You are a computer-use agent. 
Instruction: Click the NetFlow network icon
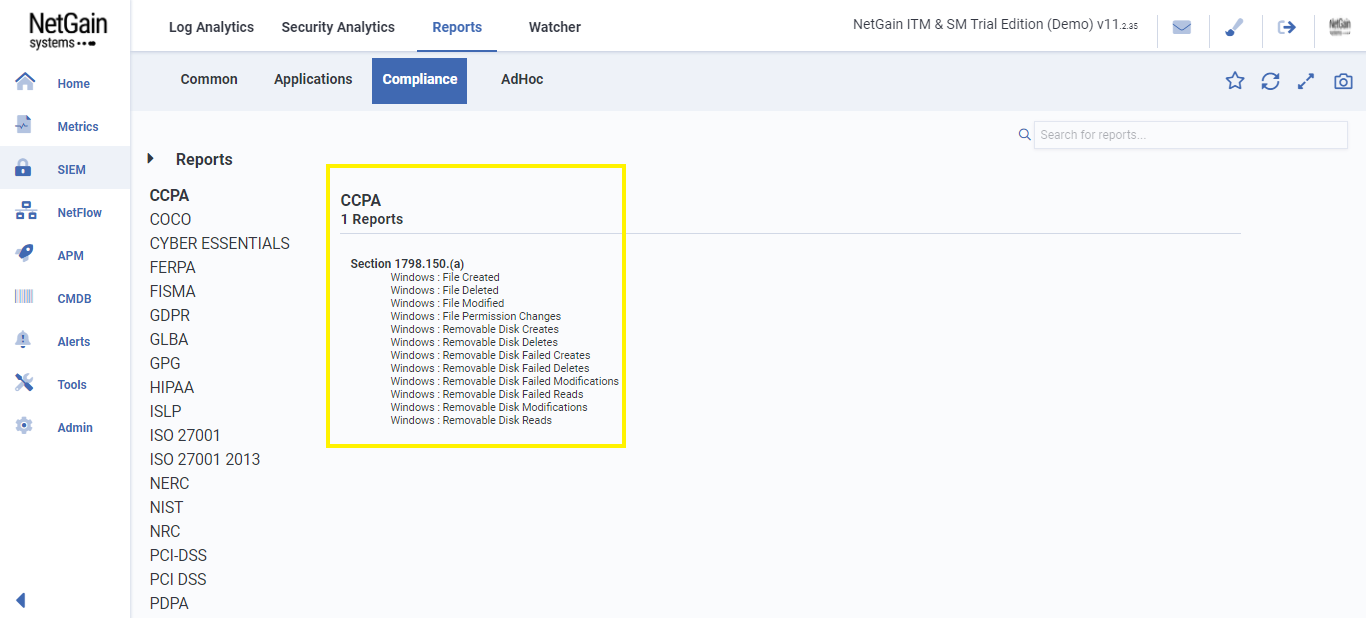click(25, 211)
